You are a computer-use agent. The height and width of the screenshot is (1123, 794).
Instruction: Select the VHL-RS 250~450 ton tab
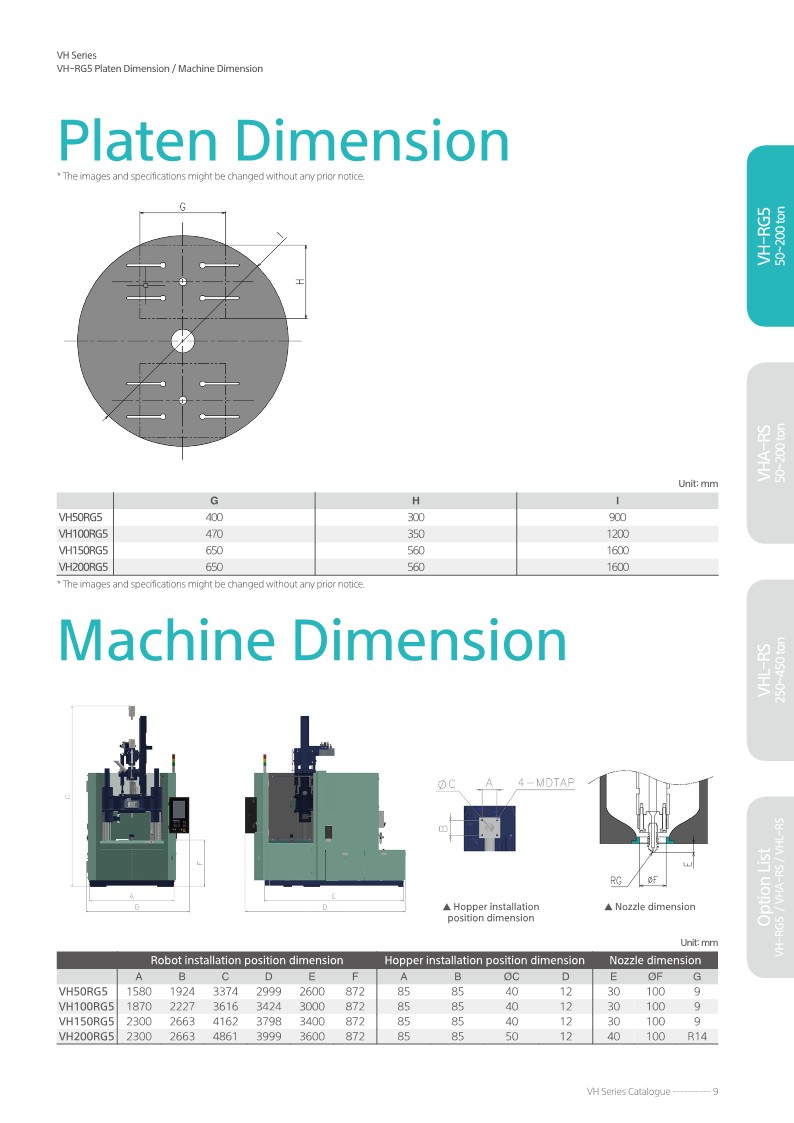pyautogui.click(x=770, y=669)
